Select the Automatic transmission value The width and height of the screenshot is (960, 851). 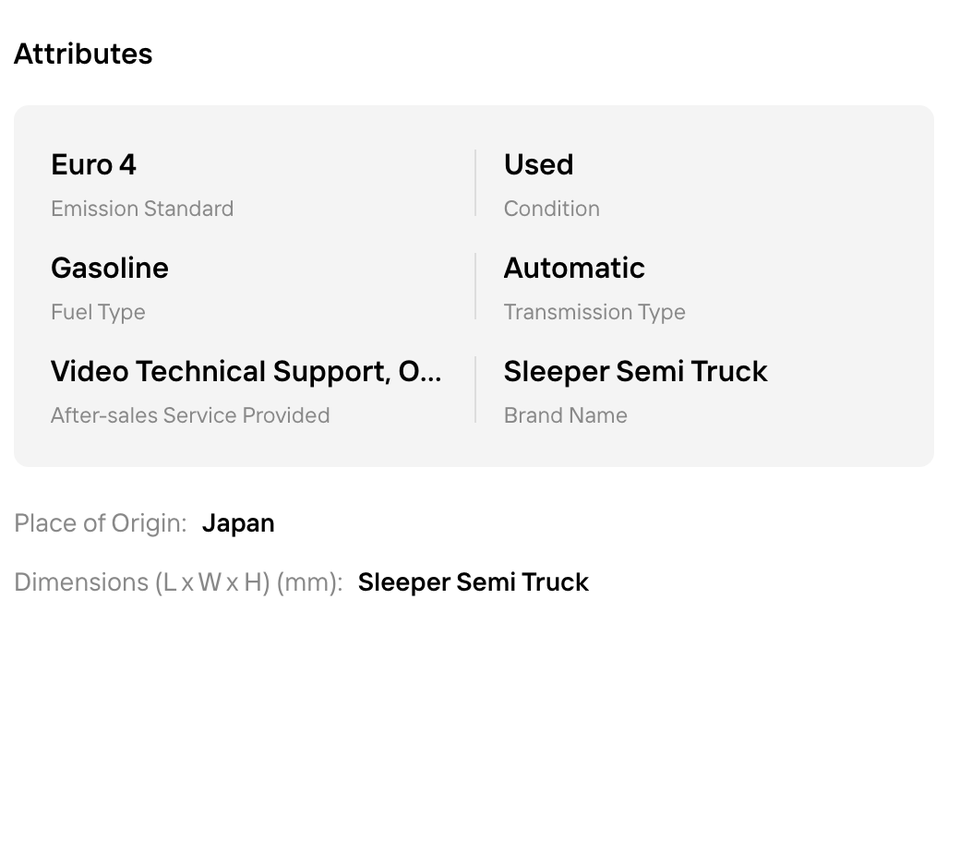click(574, 268)
